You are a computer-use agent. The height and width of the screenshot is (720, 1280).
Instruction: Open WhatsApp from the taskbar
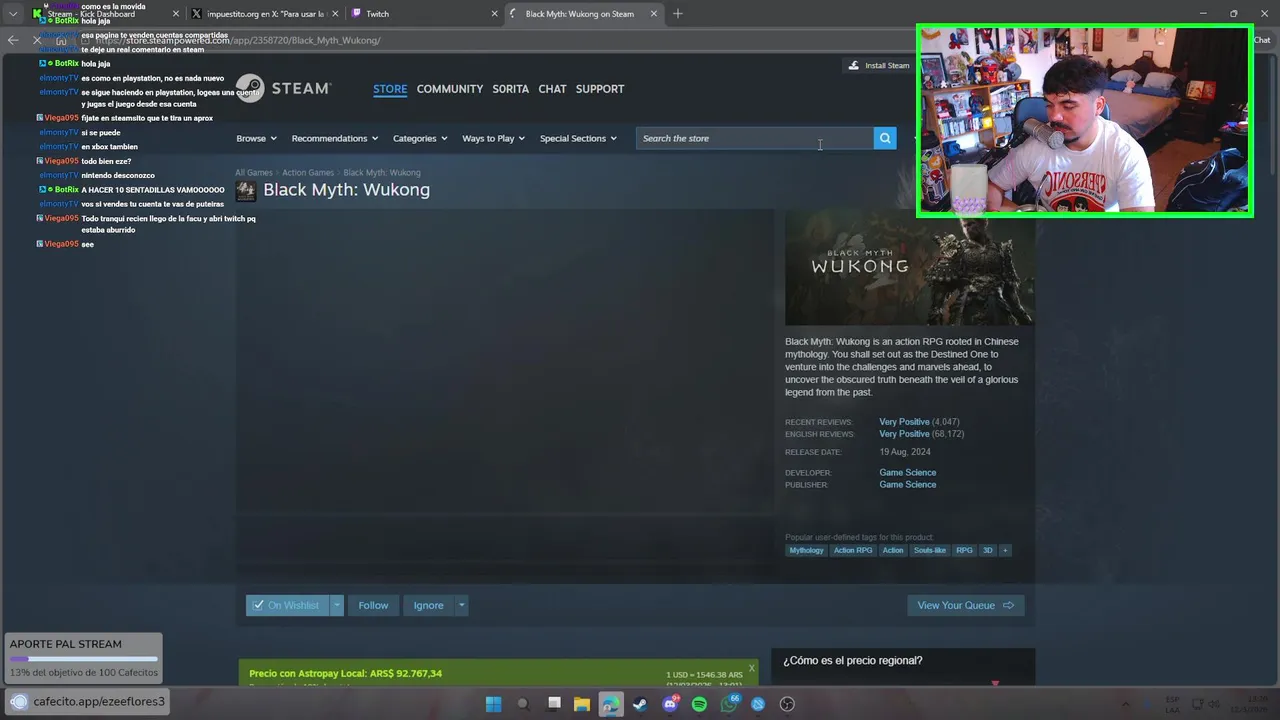point(729,704)
